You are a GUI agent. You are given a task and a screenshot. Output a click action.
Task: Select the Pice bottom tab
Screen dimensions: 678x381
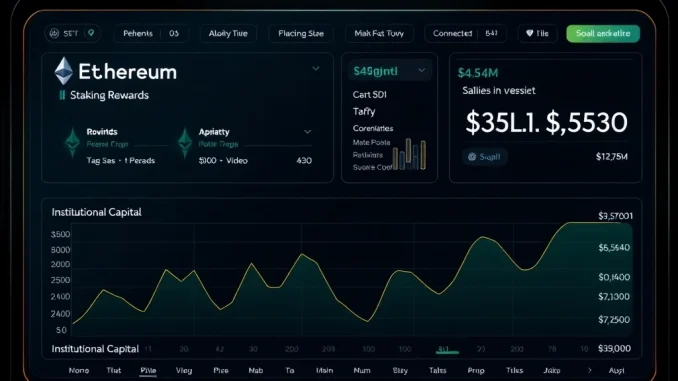pyautogui.click(x=221, y=370)
